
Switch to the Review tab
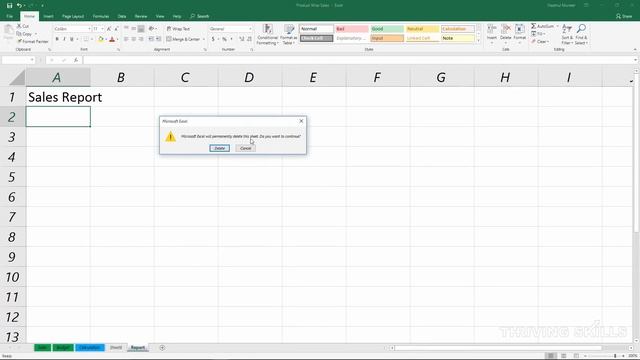pos(141,16)
